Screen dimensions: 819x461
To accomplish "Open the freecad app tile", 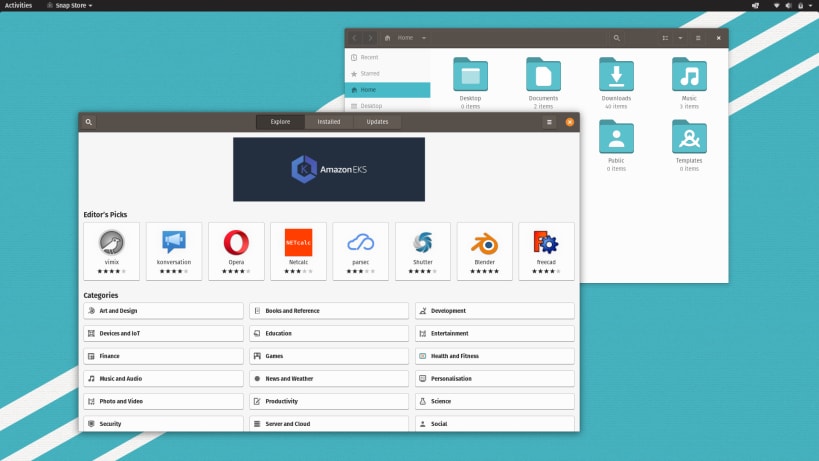I will pos(546,251).
